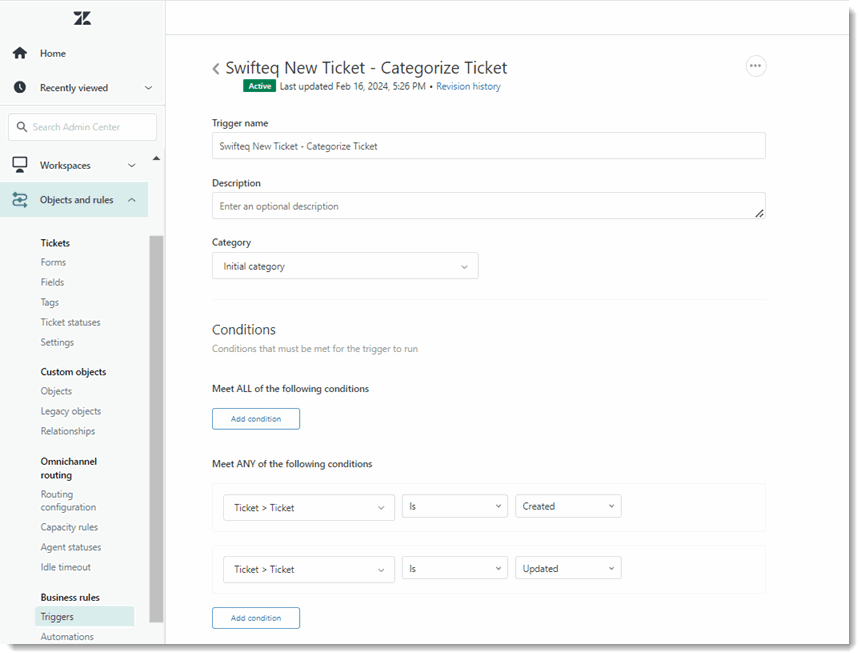Open Home in the sidebar
The height and width of the screenshot is (653, 859).
coord(53,53)
